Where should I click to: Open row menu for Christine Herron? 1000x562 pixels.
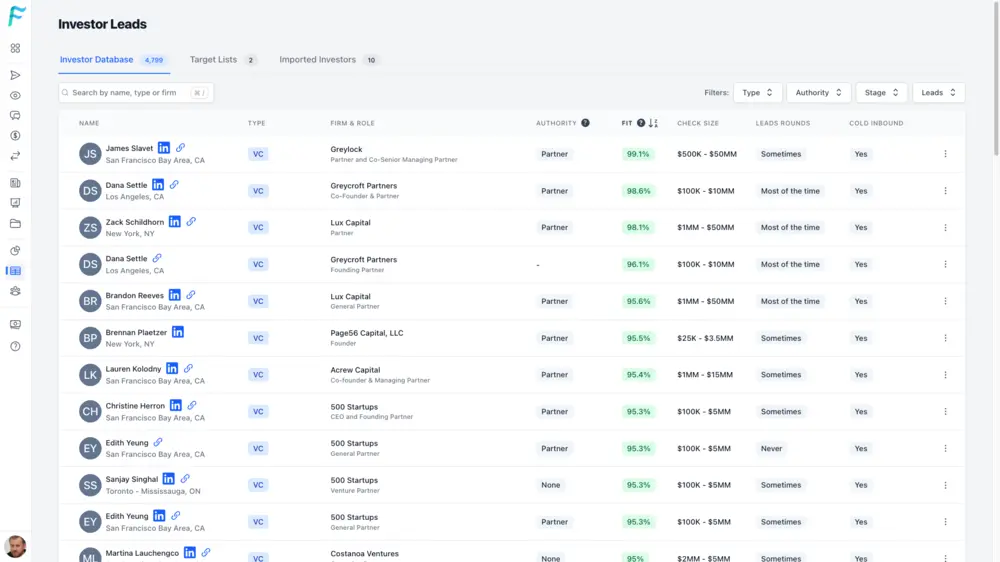[x=945, y=411]
